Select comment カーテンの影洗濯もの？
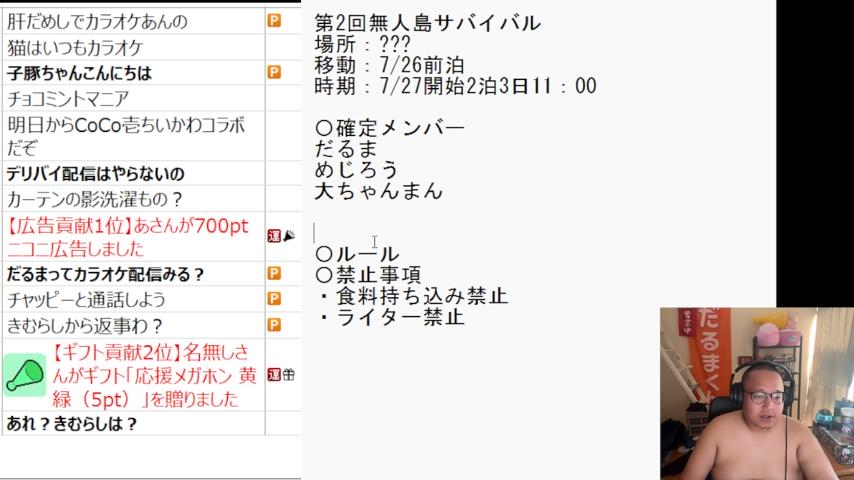The width and height of the screenshot is (854, 480). [94, 199]
